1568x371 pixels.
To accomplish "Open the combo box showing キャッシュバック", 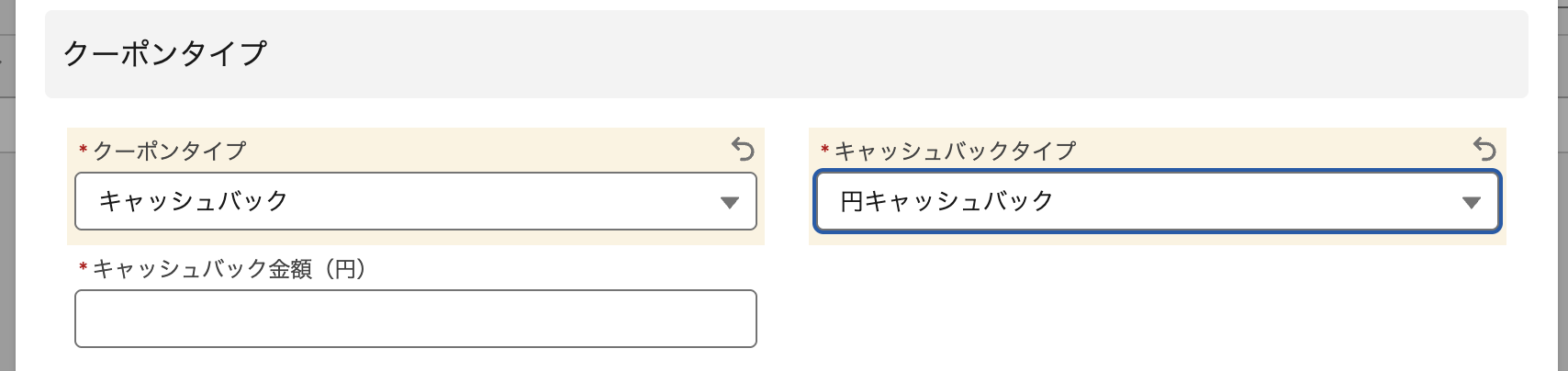I will coord(415,201).
